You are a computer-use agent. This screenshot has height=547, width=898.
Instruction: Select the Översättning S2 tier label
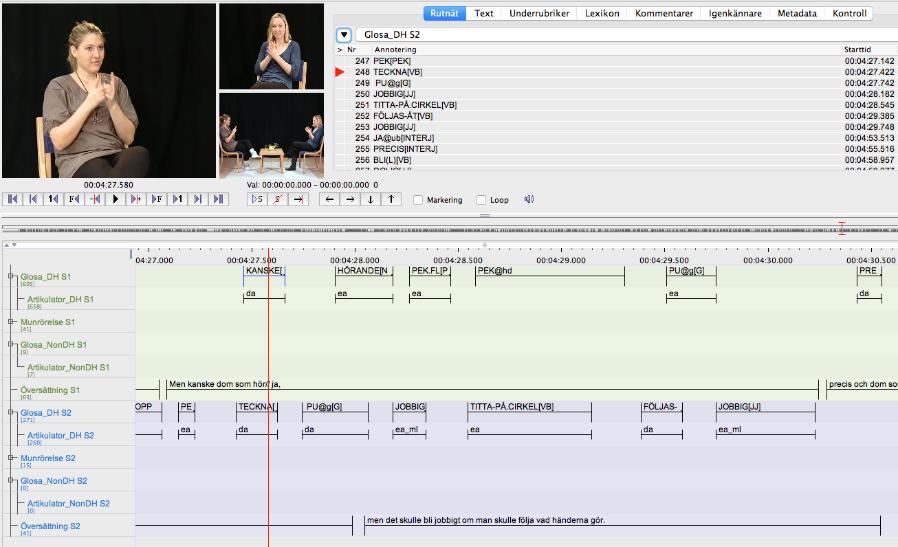(50, 526)
